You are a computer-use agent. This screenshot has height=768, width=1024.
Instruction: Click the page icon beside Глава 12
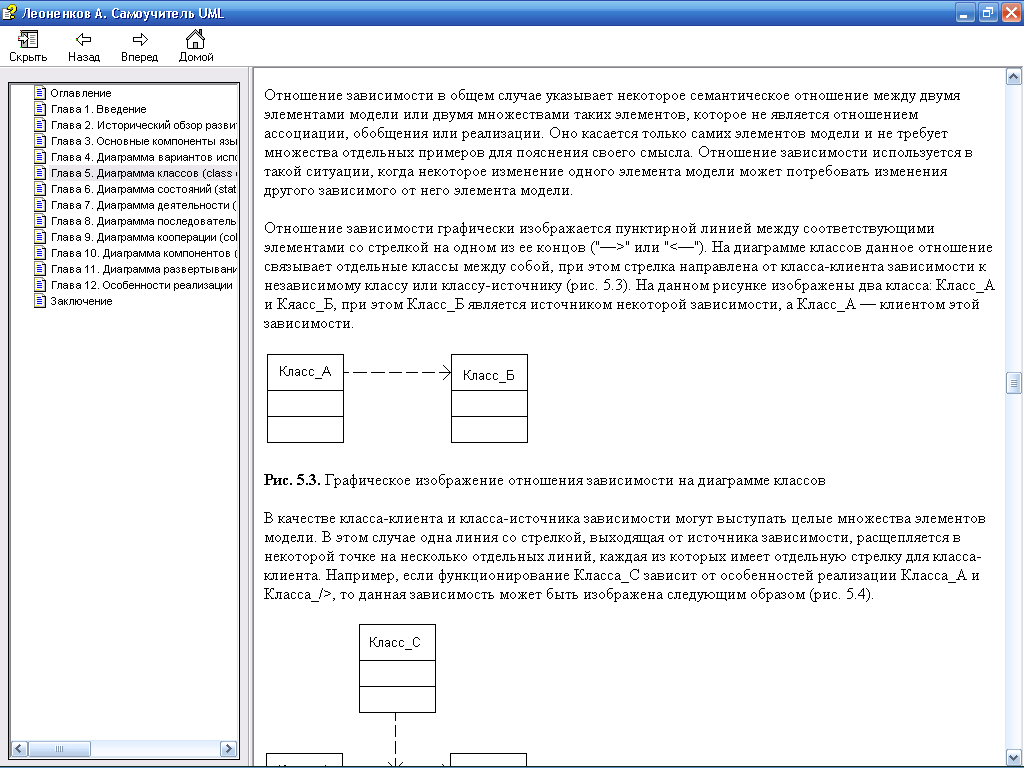(40, 285)
